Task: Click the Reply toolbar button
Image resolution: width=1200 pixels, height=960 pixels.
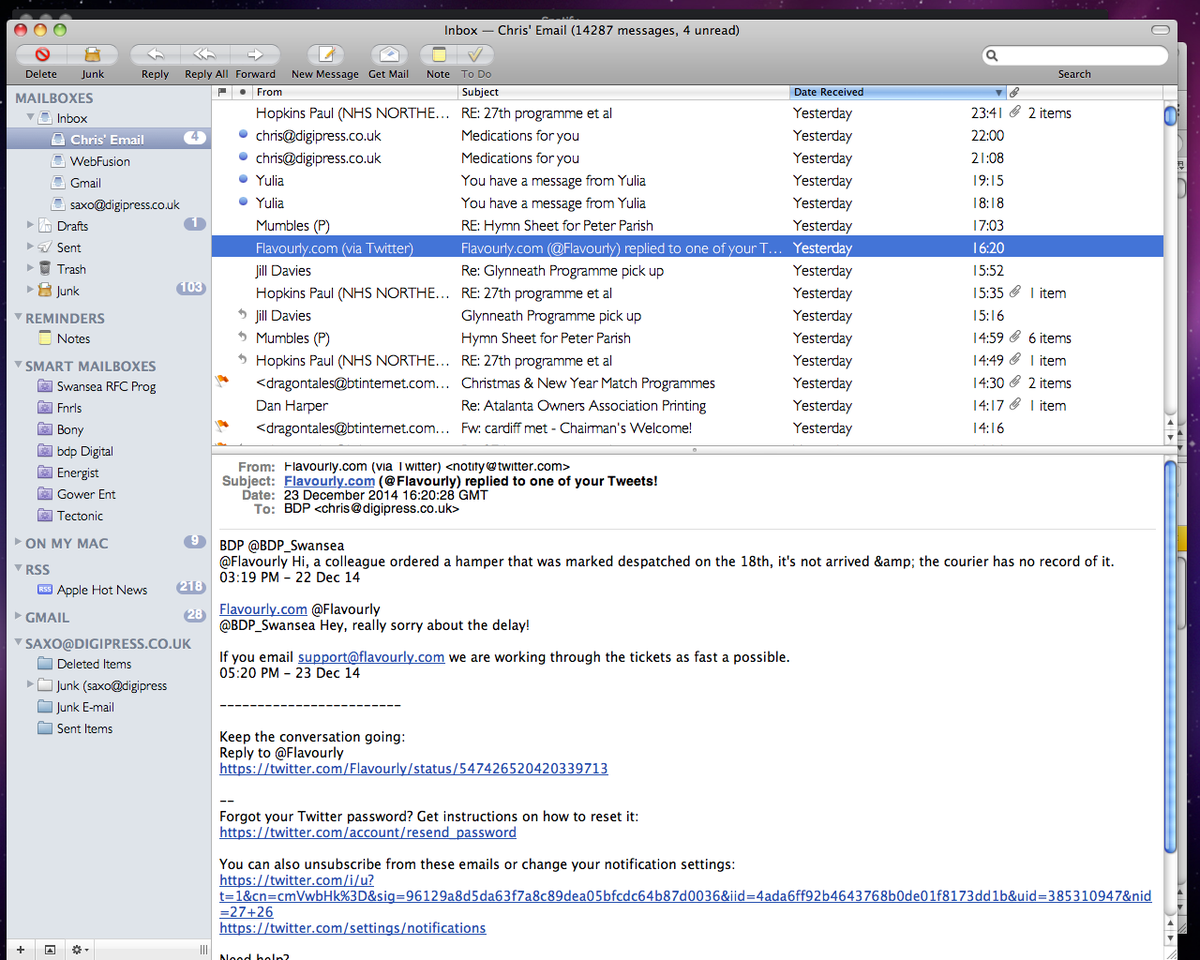Action: [x=155, y=55]
